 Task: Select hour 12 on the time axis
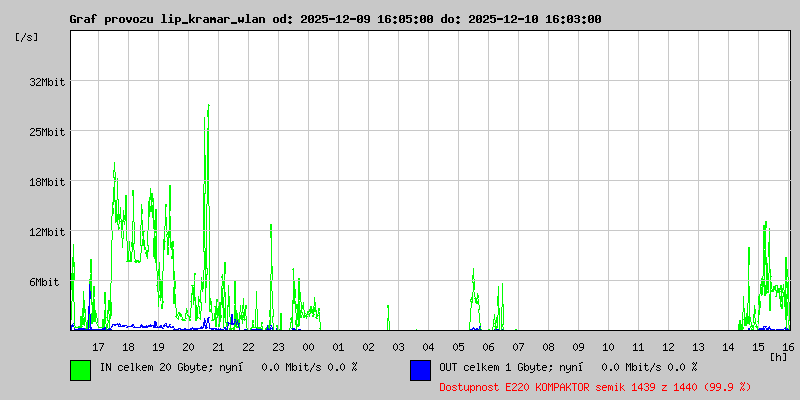click(668, 346)
